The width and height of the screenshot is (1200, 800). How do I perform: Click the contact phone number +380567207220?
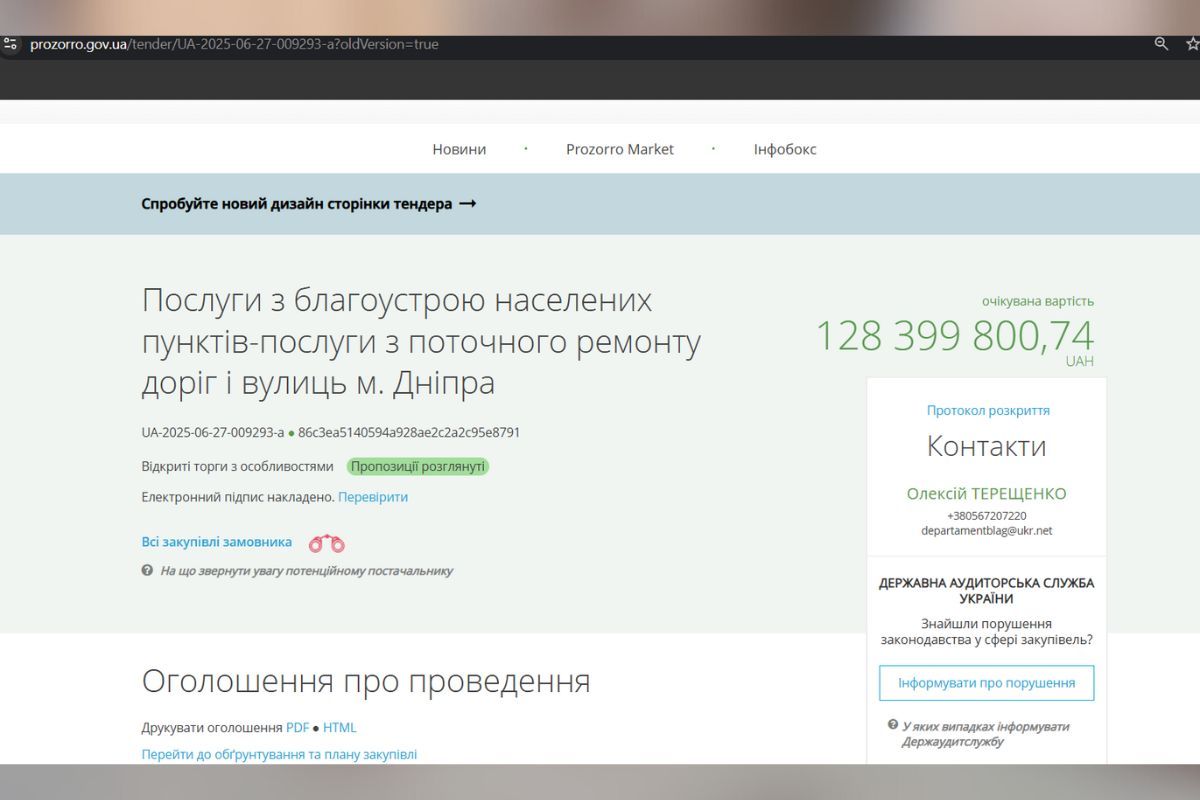point(986,514)
